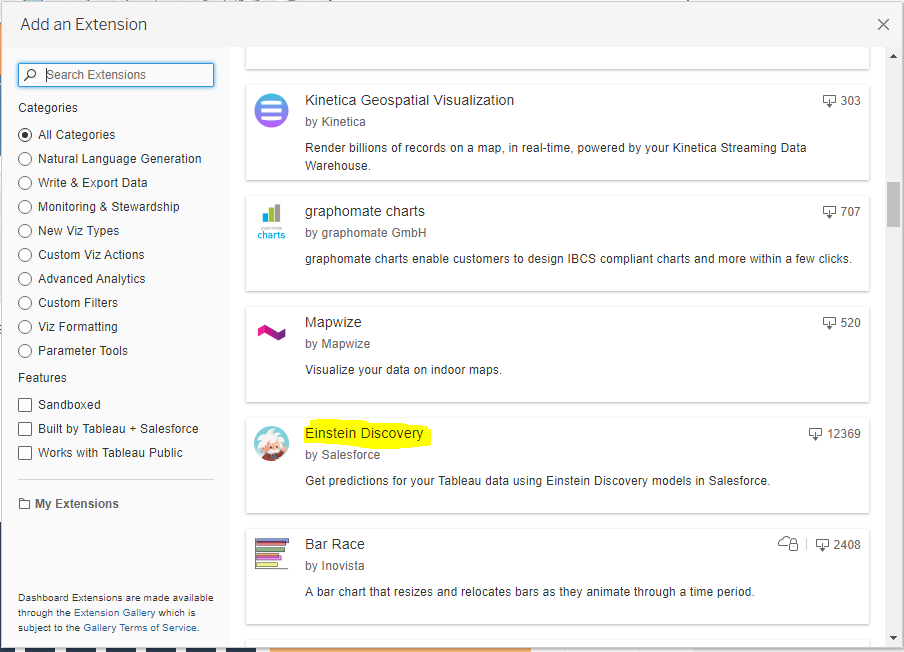This screenshot has width=904, height=652.
Task: Click download count icon beside 12369
Action: (815, 434)
